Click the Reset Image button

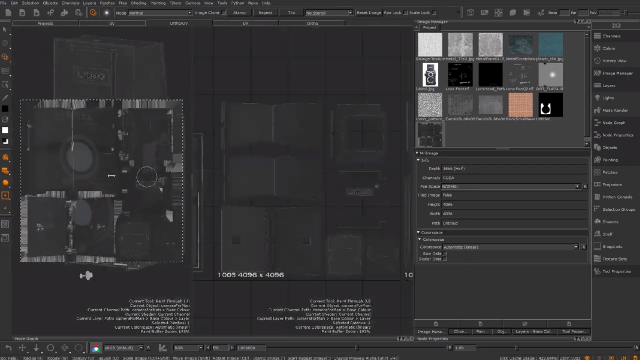tap(369, 13)
